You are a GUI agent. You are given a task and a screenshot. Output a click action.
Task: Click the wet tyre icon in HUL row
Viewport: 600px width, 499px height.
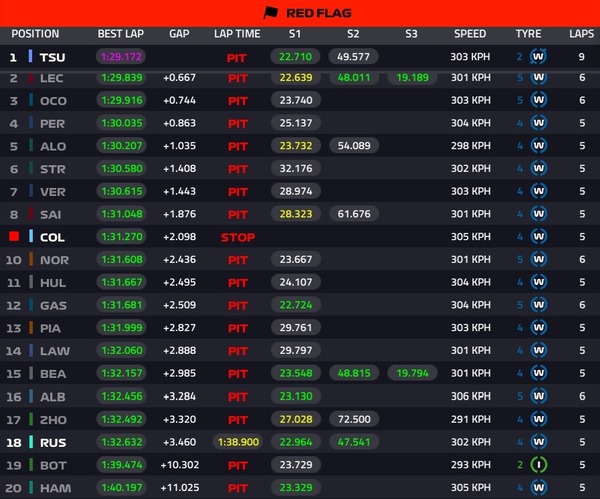click(538, 282)
